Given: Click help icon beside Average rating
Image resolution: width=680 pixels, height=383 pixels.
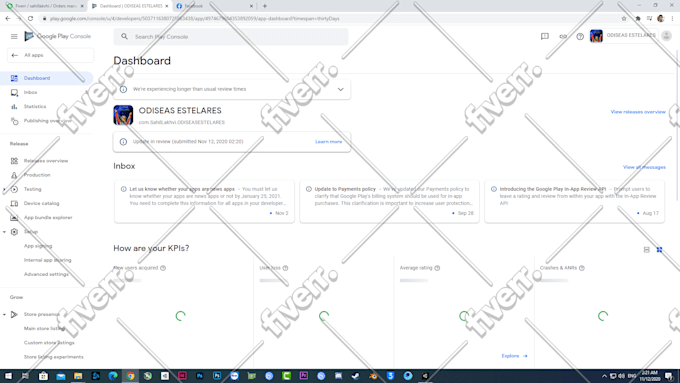Looking at the screenshot, I should click(437, 268).
